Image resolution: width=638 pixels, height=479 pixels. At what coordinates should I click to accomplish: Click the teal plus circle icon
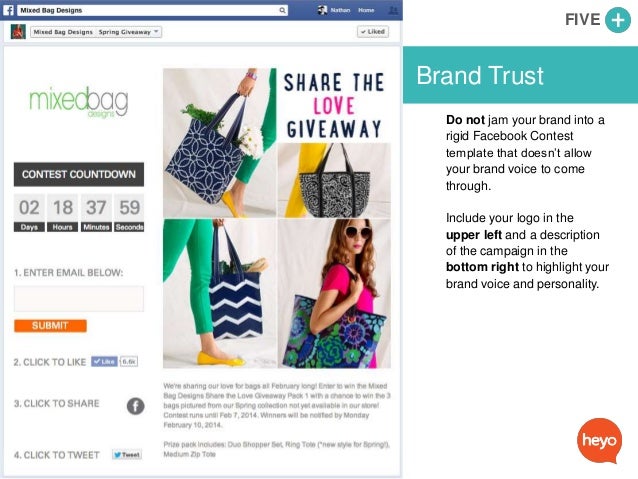(617, 20)
